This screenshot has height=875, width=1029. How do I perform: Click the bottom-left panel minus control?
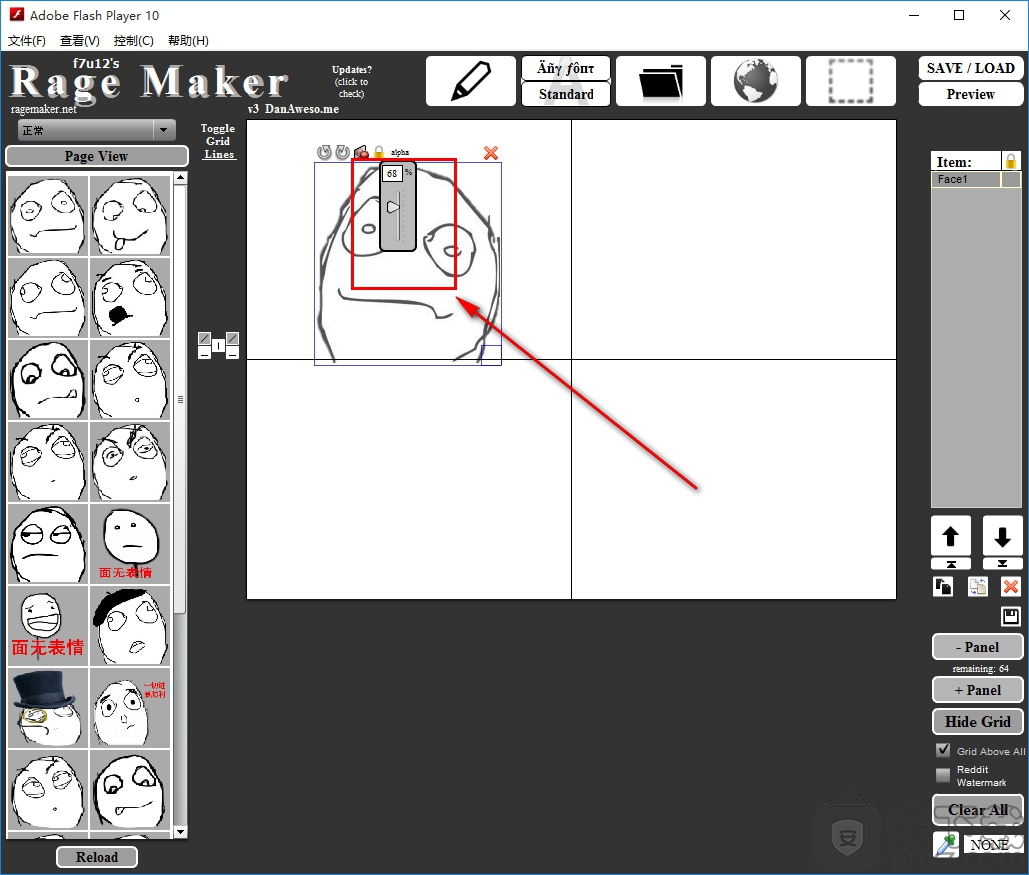pyautogui.click(x=204, y=354)
